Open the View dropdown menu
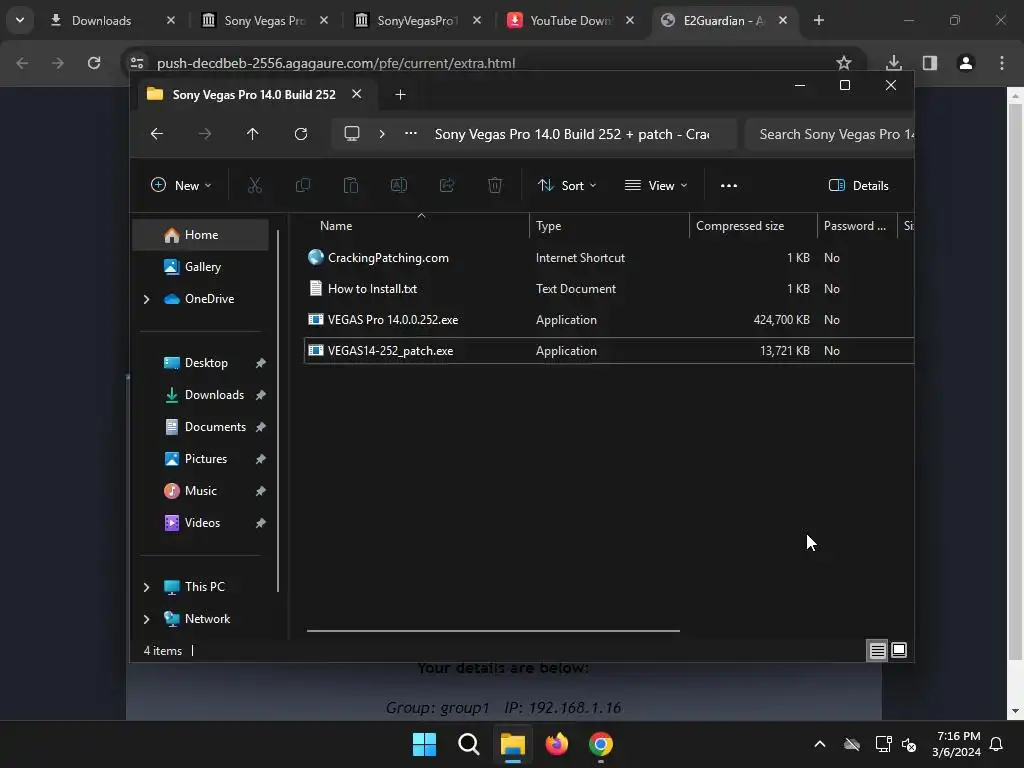Viewport: 1024px width, 768px height. pyautogui.click(x=656, y=185)
